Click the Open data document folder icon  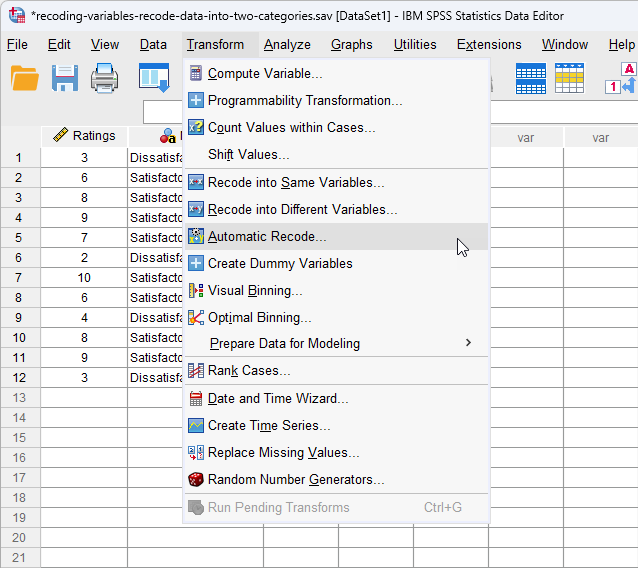coord(24,78)
